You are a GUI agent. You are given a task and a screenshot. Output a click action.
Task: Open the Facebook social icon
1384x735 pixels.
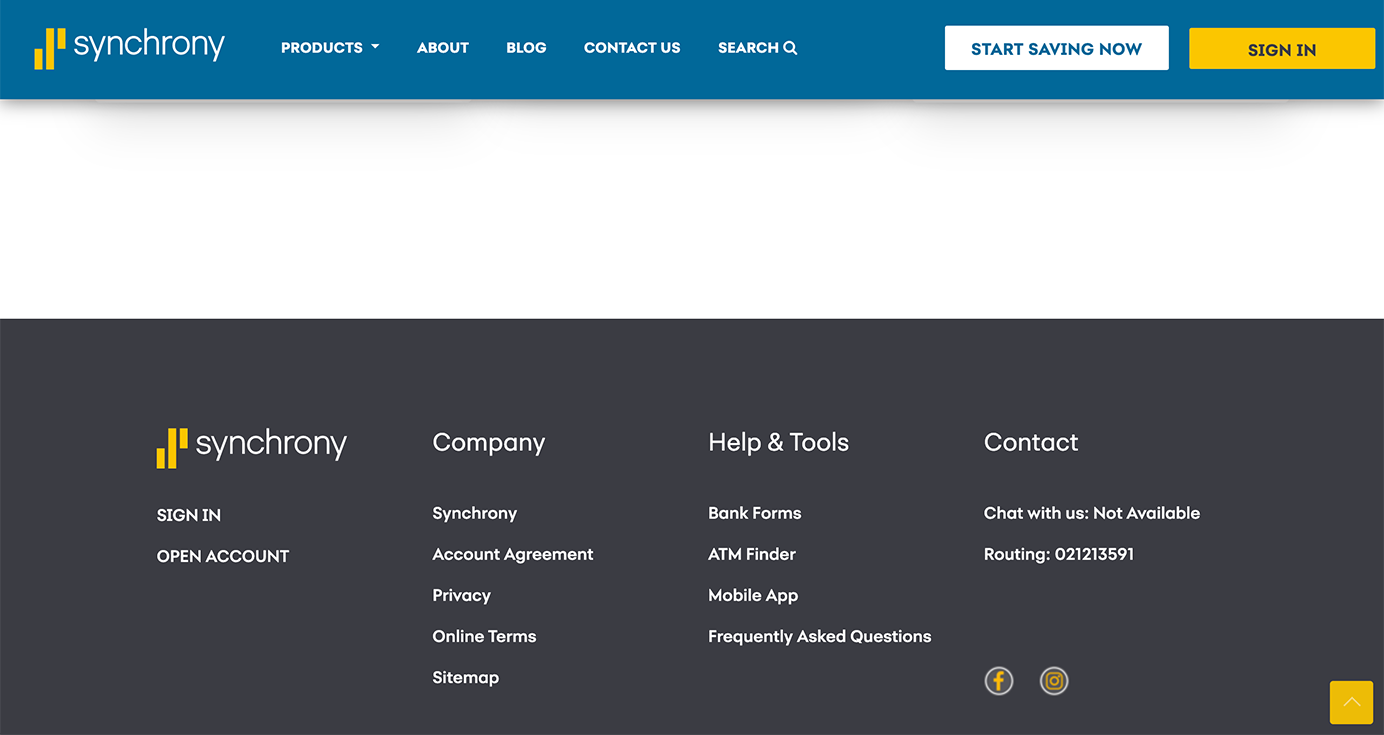point(998,681)
